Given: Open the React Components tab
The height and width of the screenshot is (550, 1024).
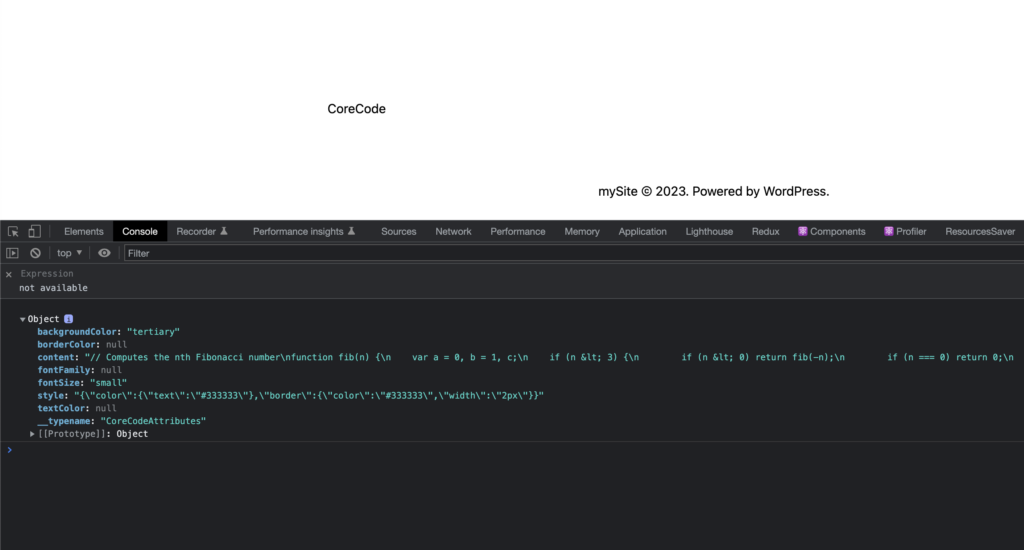Looking at the screenshot, I should point(831,231).
